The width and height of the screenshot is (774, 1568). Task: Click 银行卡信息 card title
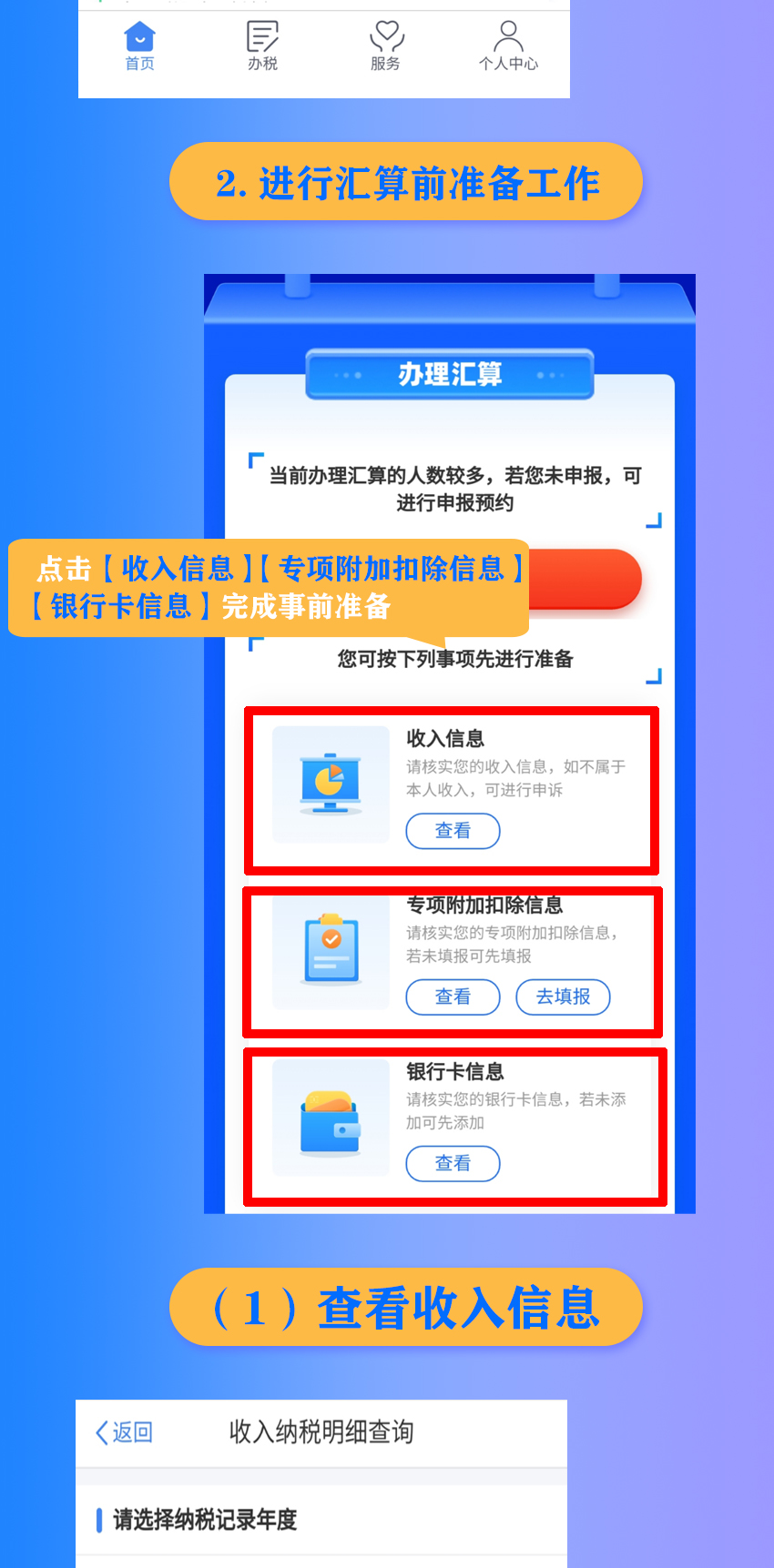click(x=455, y=1071)
